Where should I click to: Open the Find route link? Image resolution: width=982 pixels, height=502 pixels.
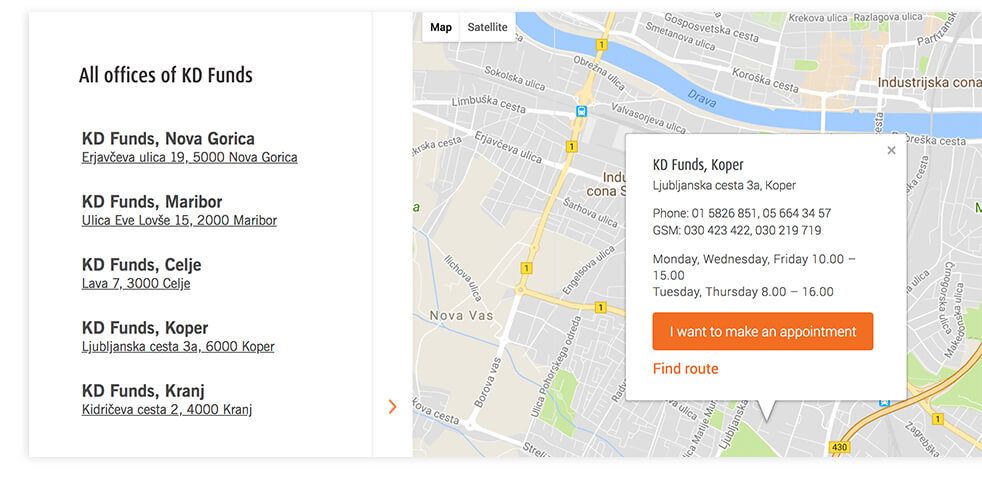(x=685, y=369)
